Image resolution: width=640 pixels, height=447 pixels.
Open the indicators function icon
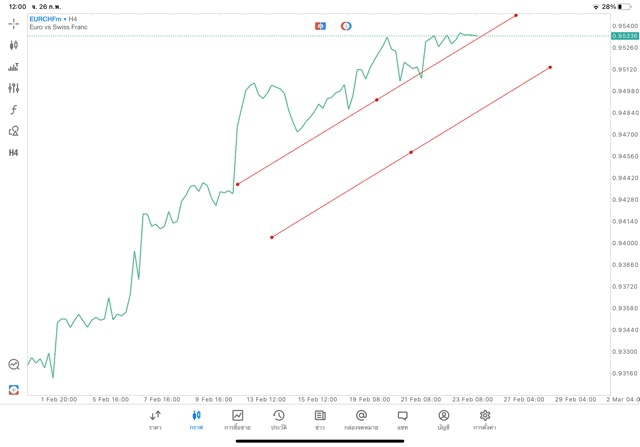coord(13,110)
